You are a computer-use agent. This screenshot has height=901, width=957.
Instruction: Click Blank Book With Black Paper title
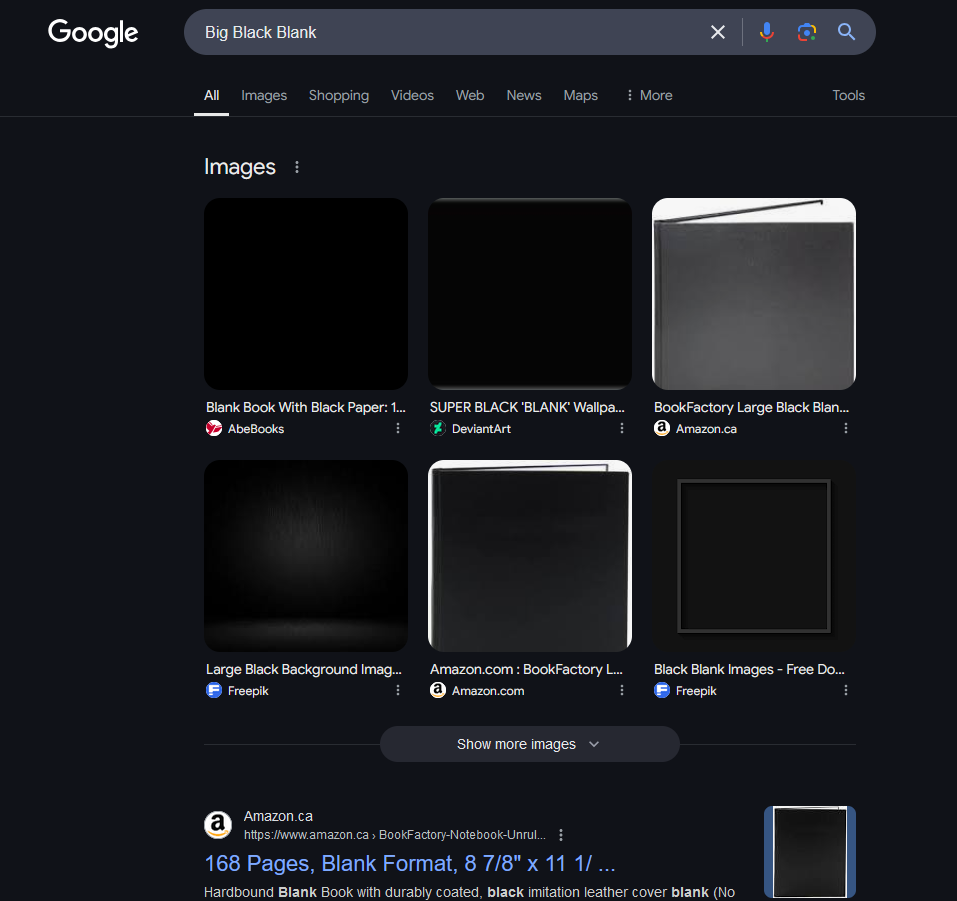click(306, 407)
